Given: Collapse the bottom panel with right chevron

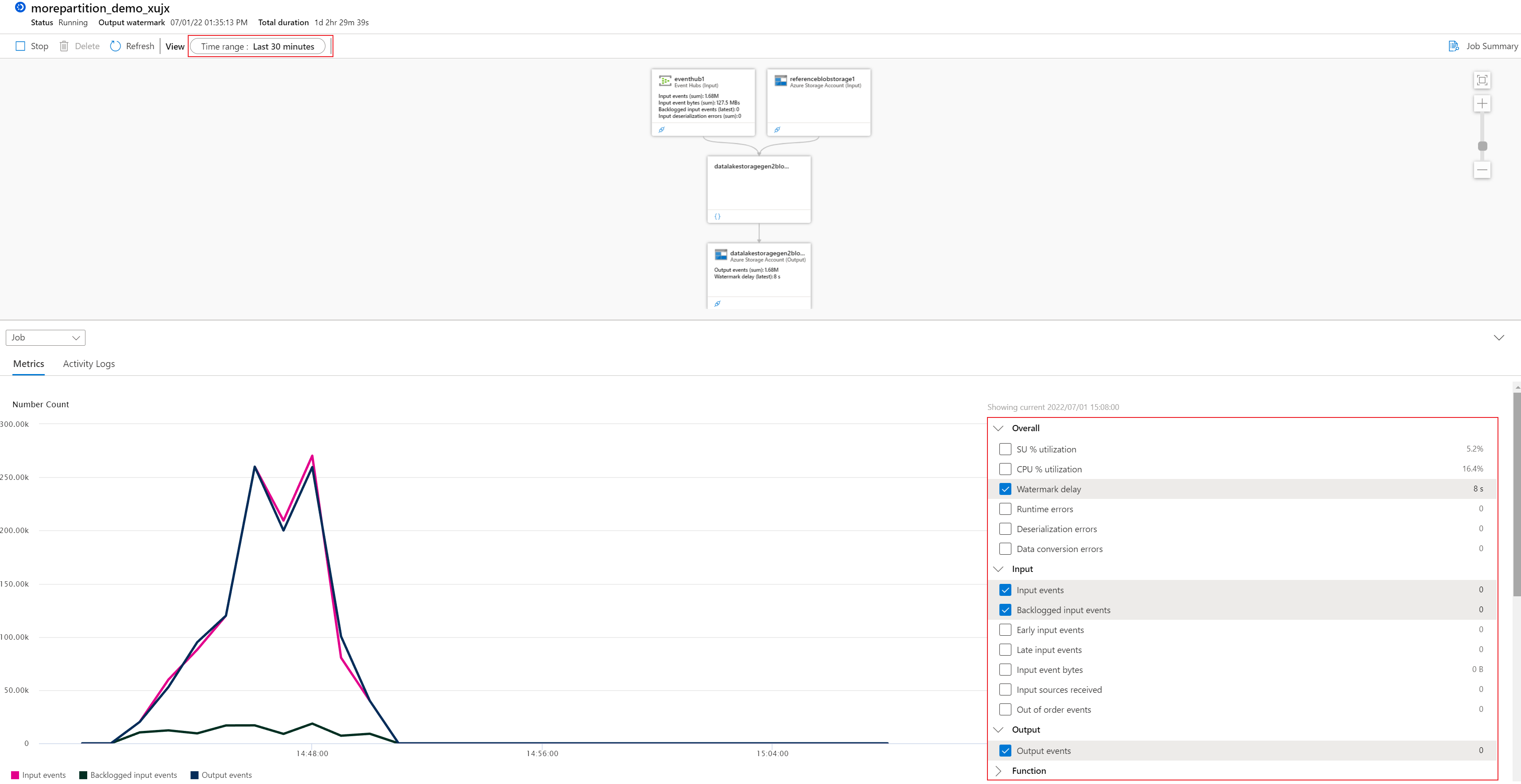Looking at the screenshot, I should point(1498,338).
